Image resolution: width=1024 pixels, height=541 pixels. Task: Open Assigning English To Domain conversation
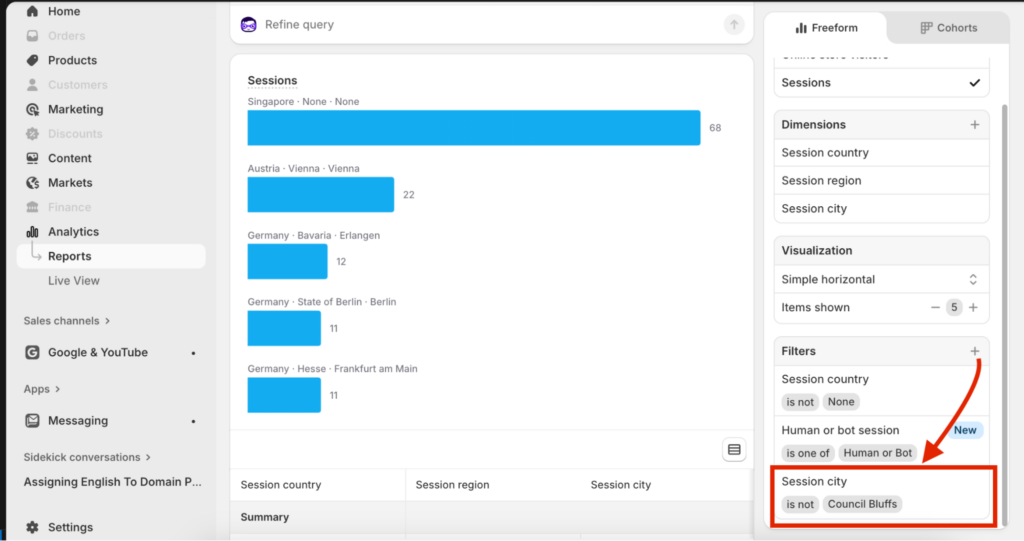112,482
